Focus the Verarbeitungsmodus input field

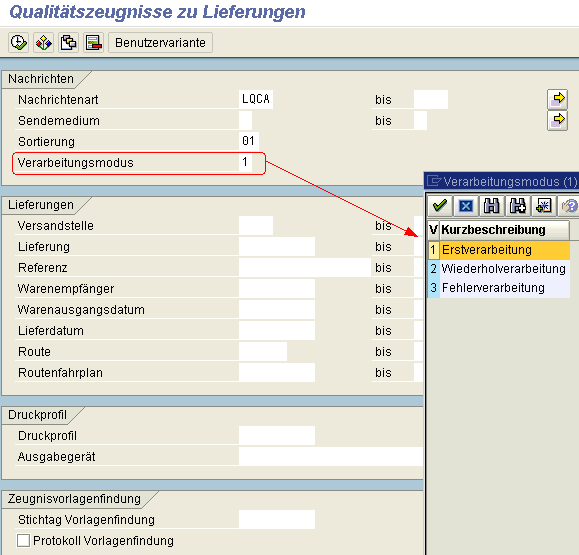(245, 162)
